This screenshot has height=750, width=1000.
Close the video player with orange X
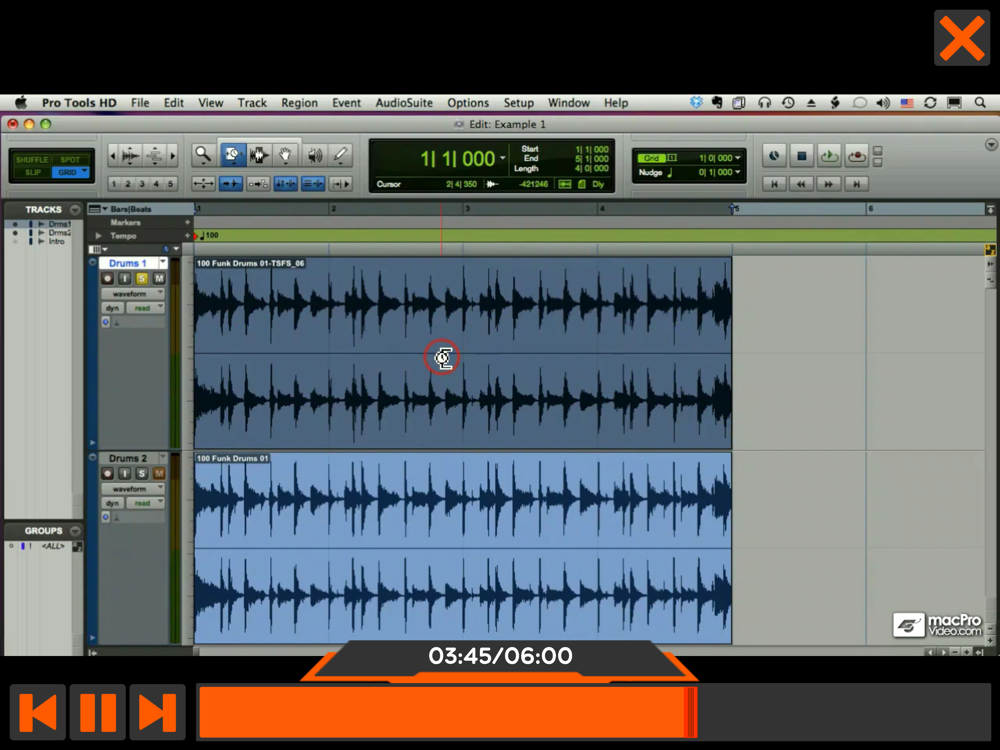click(962, 38)
